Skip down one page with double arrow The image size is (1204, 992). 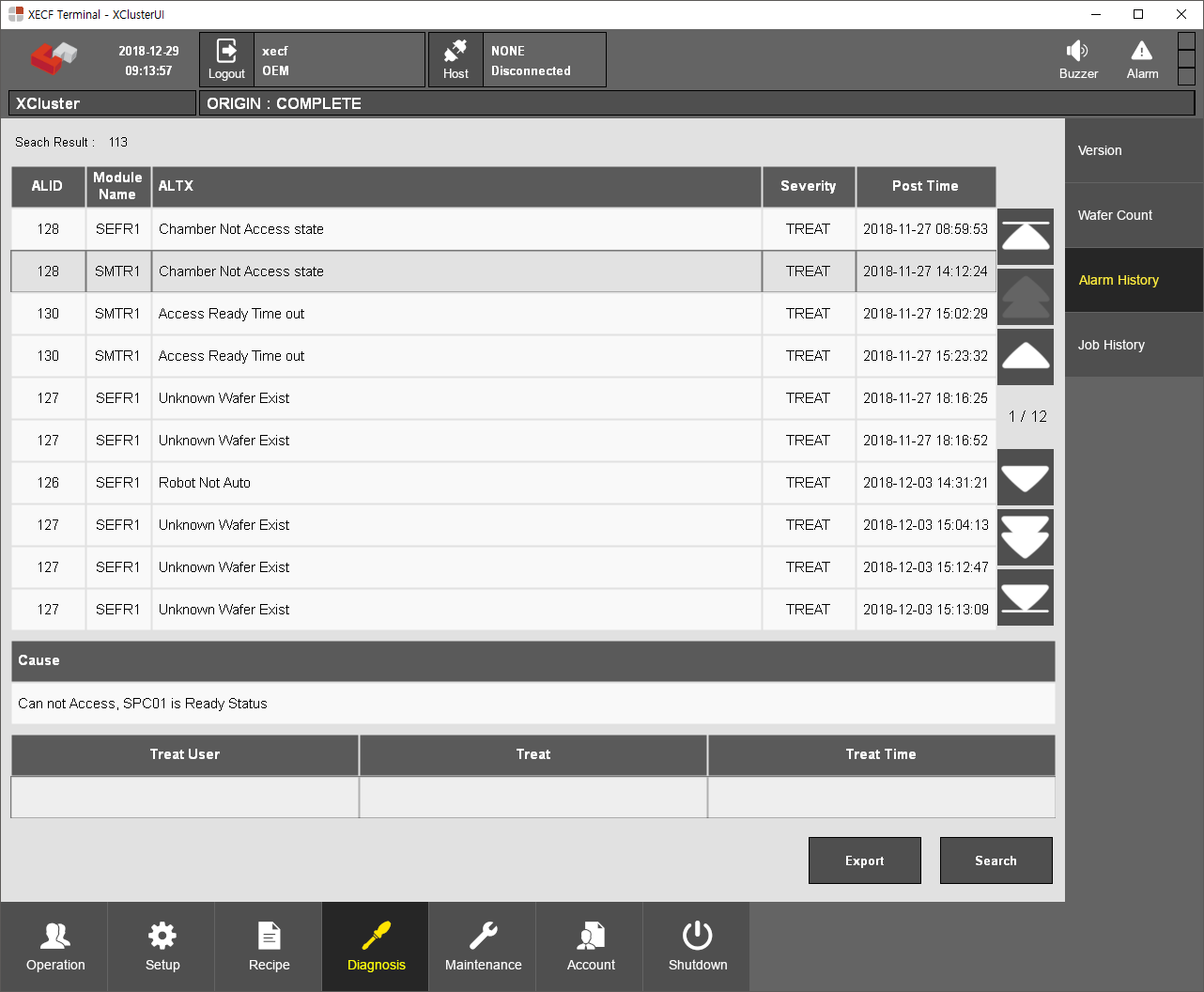tap(1025, 537)
